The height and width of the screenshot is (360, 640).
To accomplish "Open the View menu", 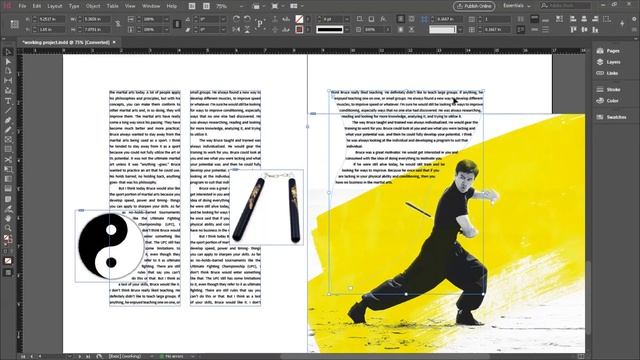I will (x=130, y=6).
